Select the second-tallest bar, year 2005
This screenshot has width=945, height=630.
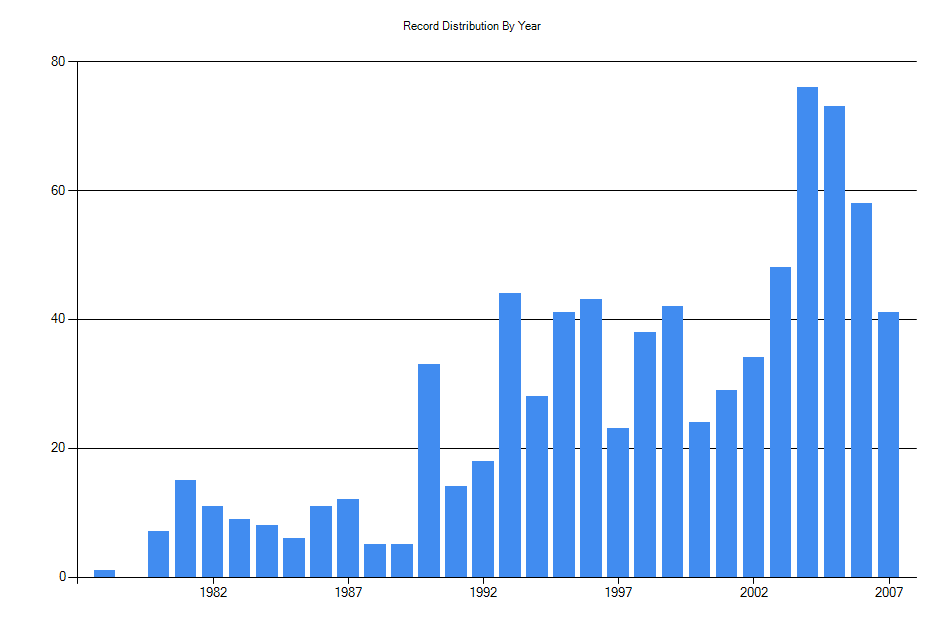point(834,342)
